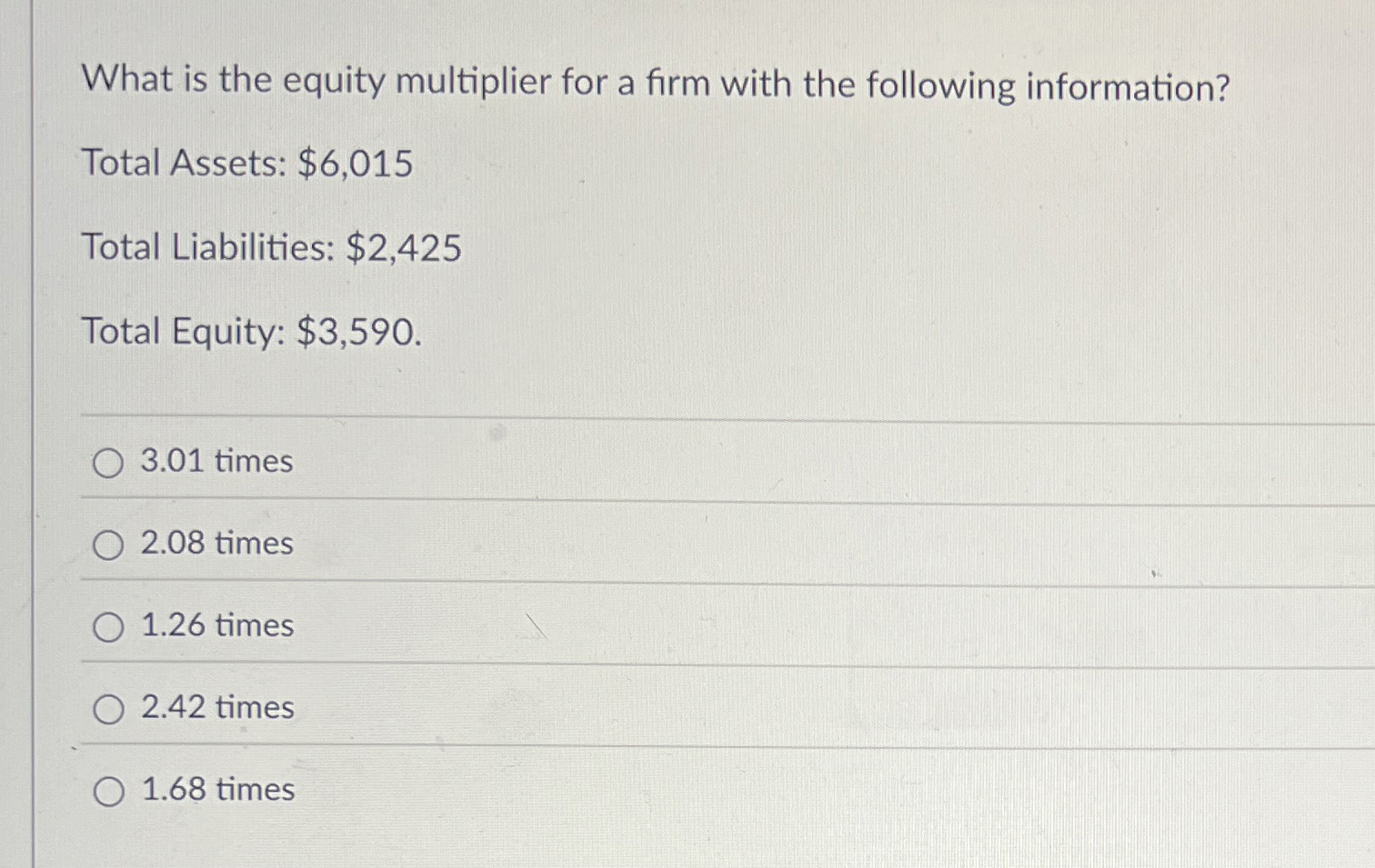
Task: Click the 1.26 times answer label
Action: point(216,625)
